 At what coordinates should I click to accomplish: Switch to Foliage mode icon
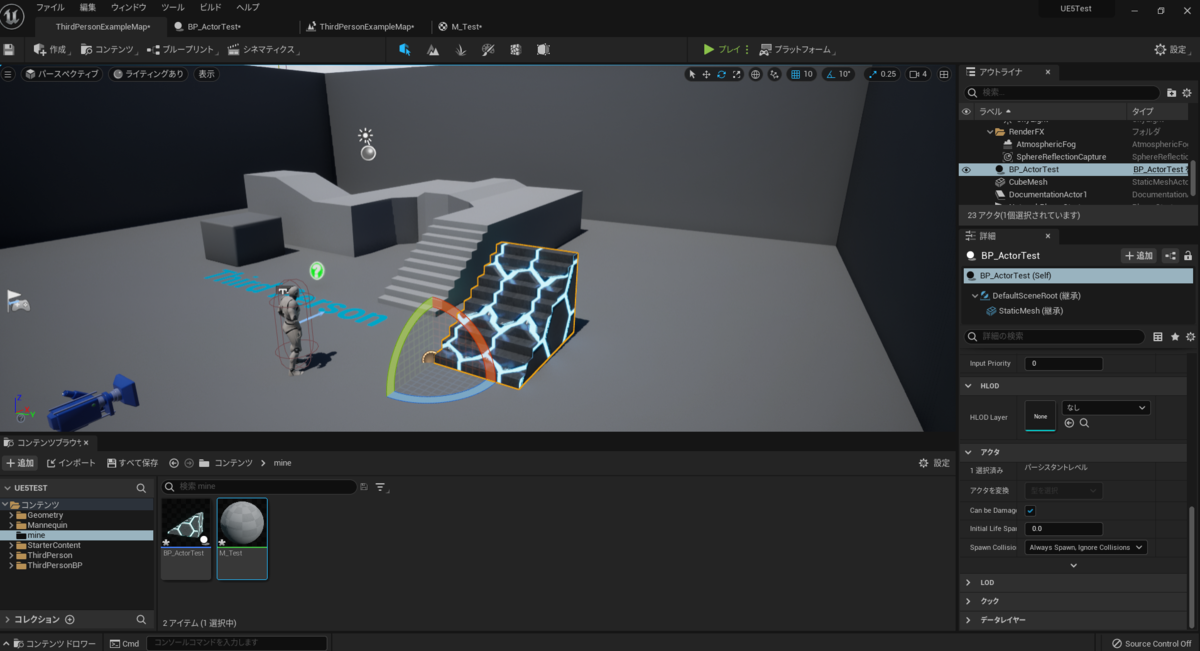[460, 49]
